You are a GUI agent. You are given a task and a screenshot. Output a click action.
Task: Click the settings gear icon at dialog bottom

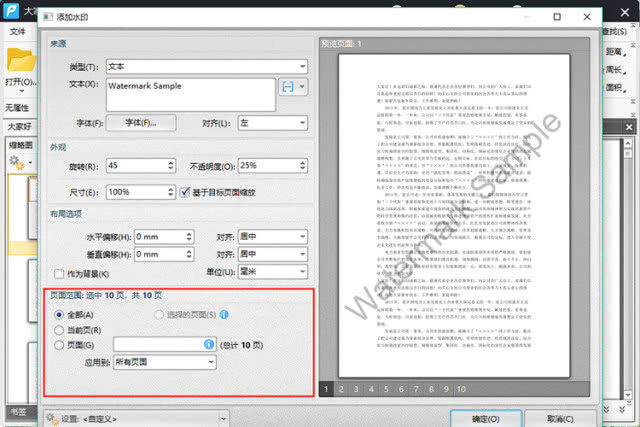52,419
